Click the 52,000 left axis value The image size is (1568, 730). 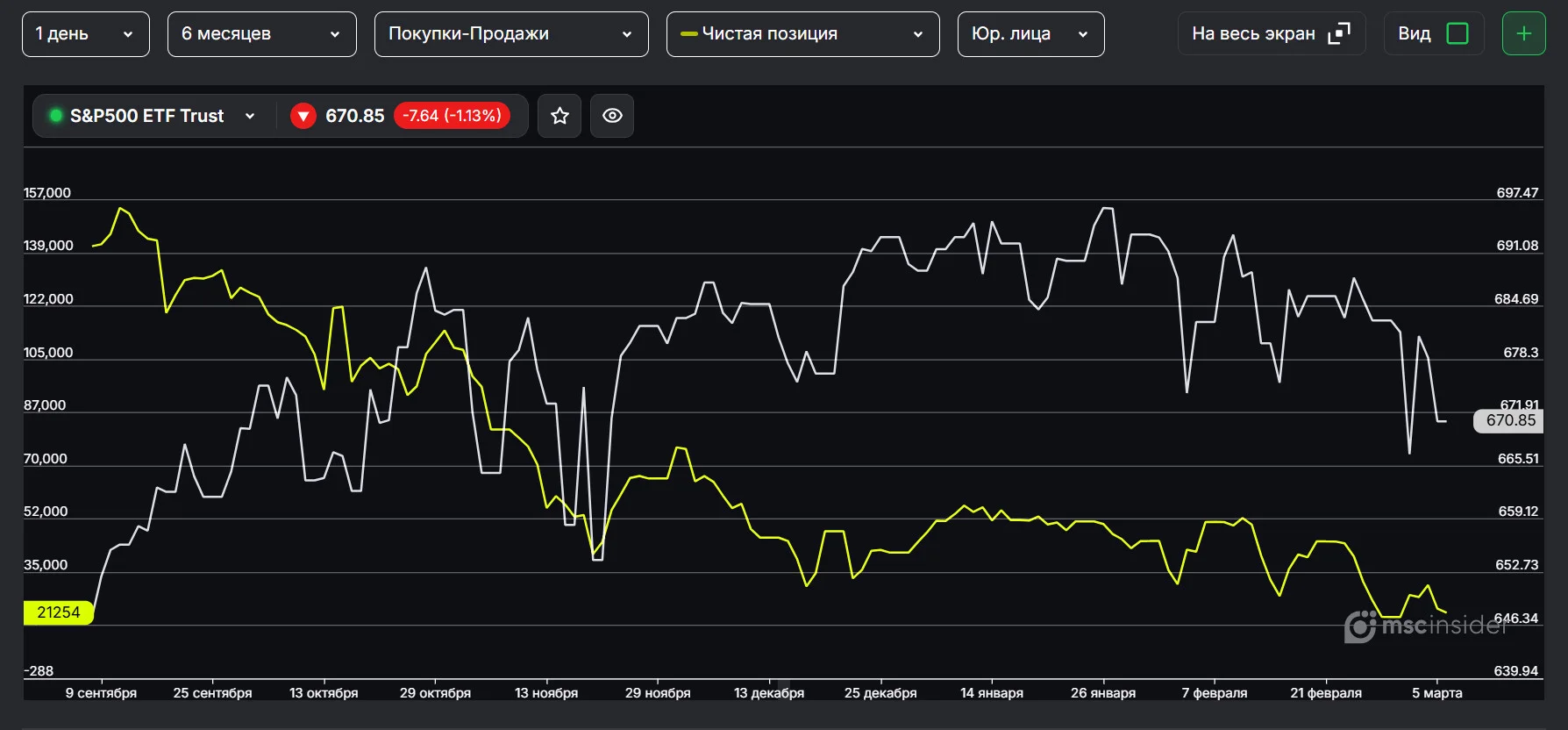tap(46, 512)
